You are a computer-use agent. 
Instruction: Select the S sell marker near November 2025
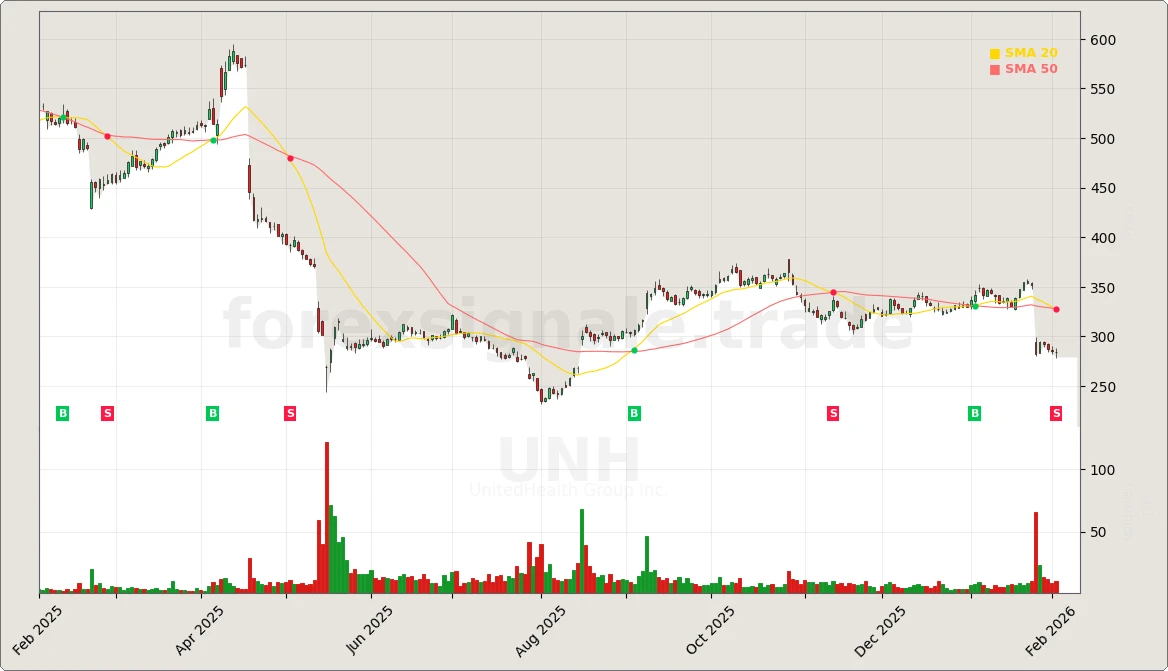click(832, 412)
